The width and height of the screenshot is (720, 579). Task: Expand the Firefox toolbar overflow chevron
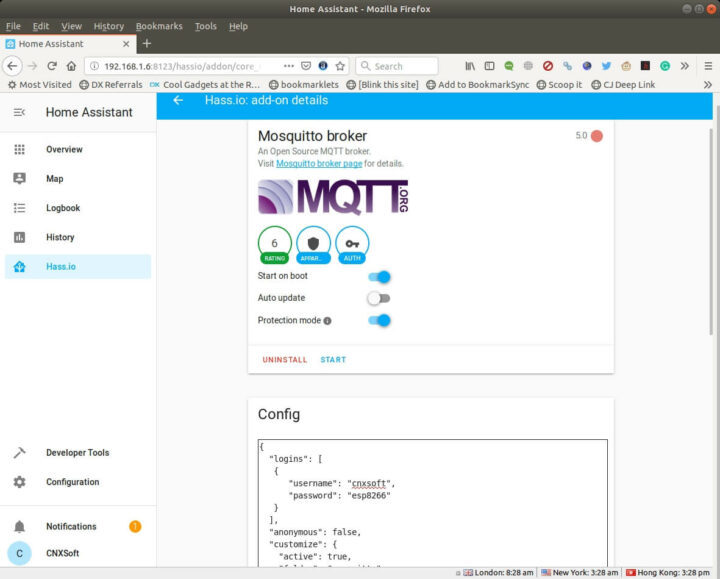[685, 66]
